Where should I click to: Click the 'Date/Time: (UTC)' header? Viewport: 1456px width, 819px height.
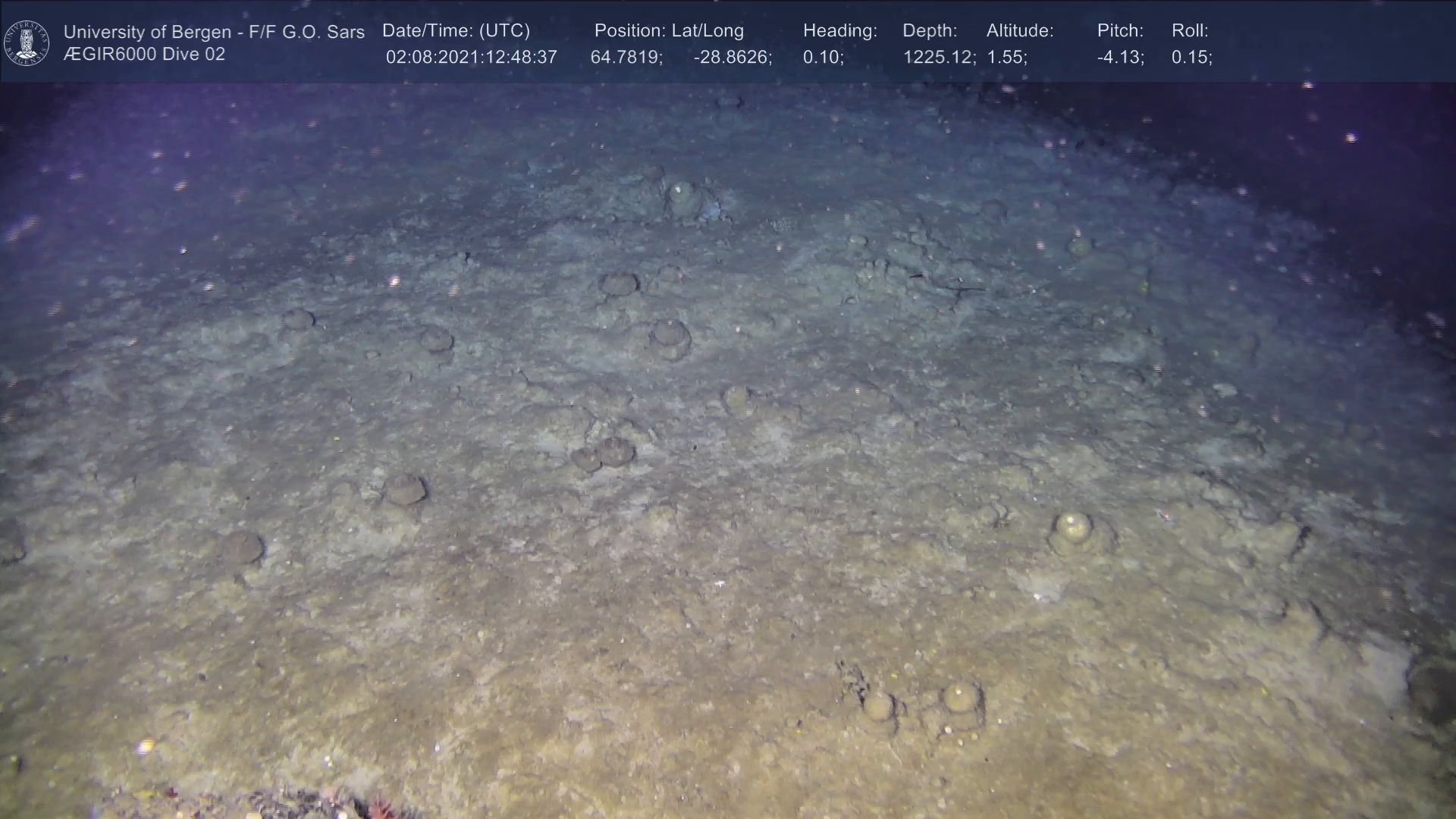[x=456, y=31]
